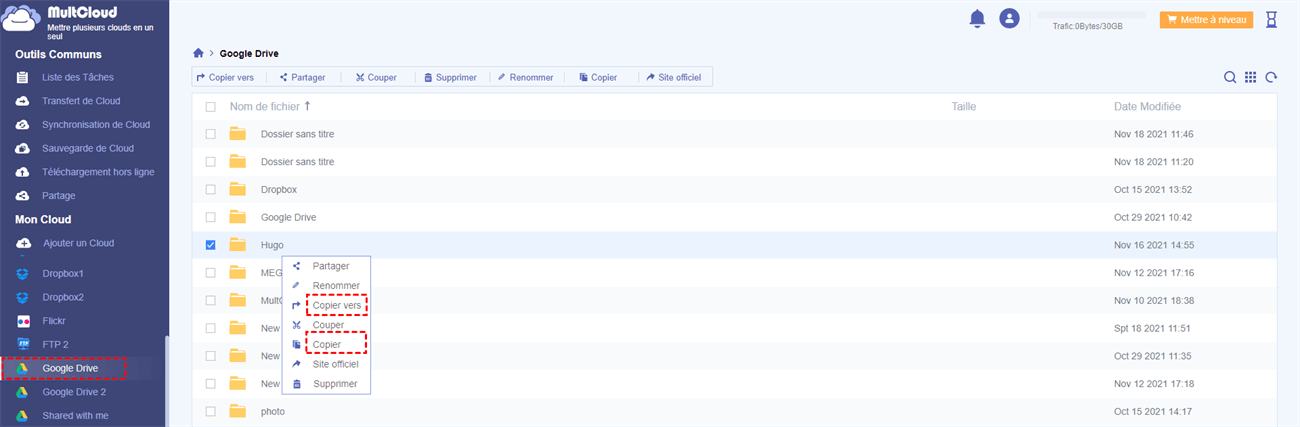Click the refresh icon
The height and width of the screenshot is (427, 1300).
pyautogui.click(x=1271, y=77)
